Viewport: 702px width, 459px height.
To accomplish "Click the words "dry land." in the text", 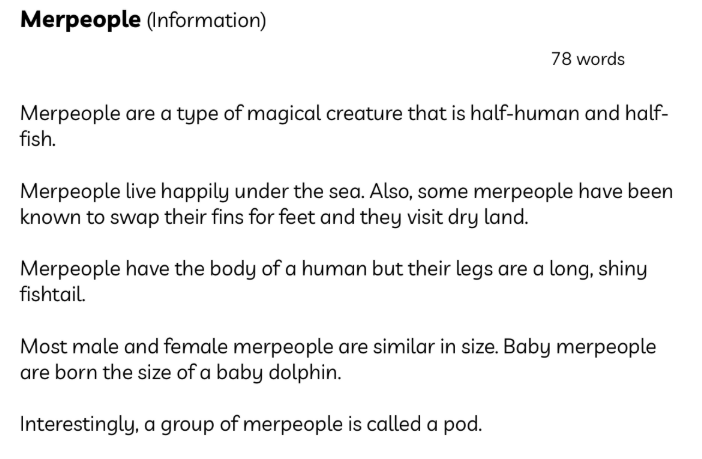I will tap(490, 215).
